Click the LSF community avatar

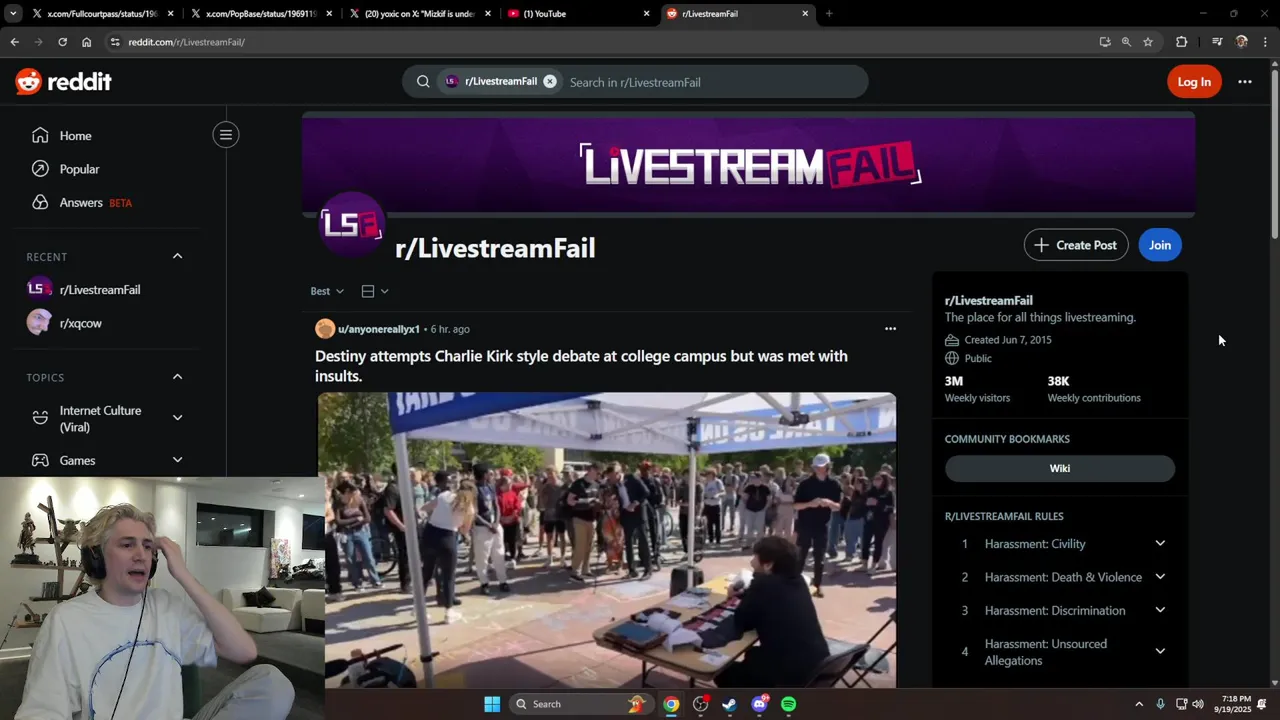pyautogui.click(x=351, y=225)
